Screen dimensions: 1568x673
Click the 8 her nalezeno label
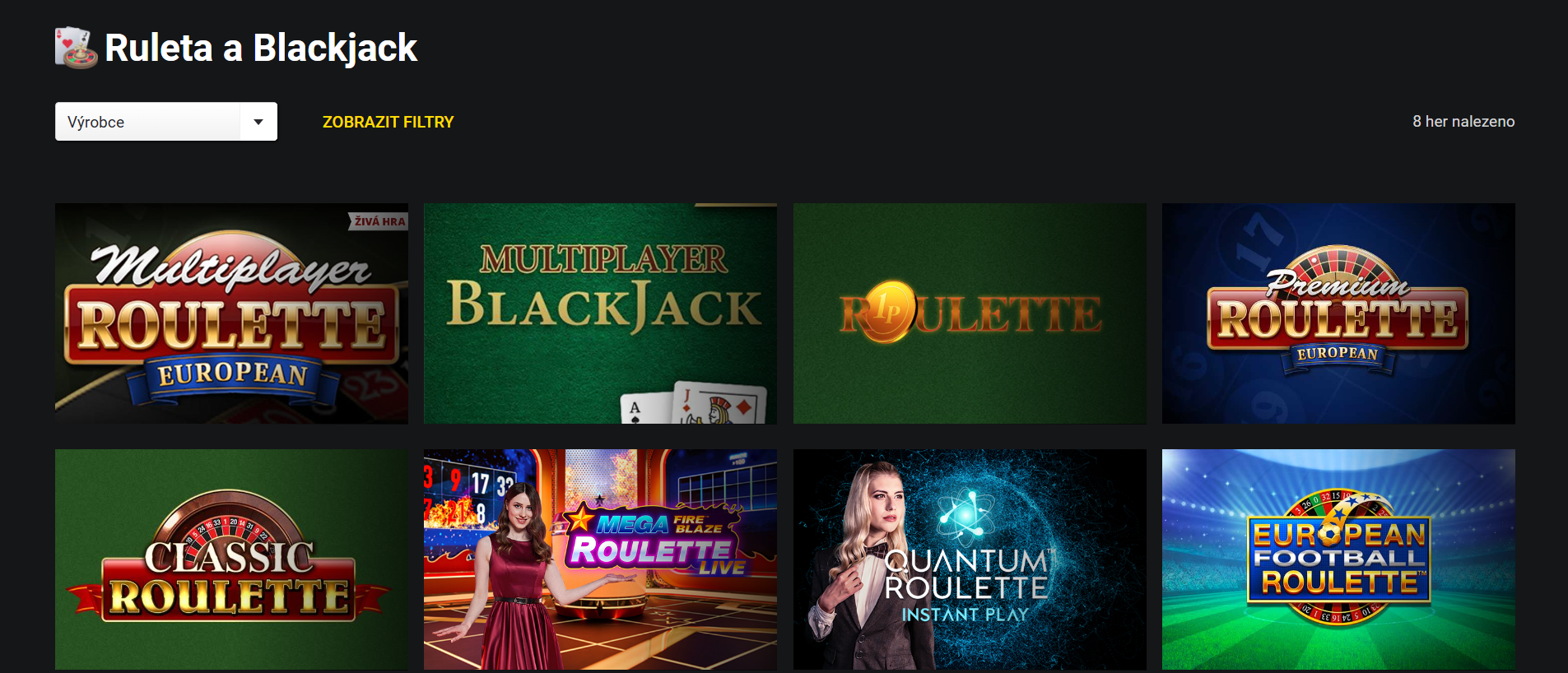point(1463,121)
